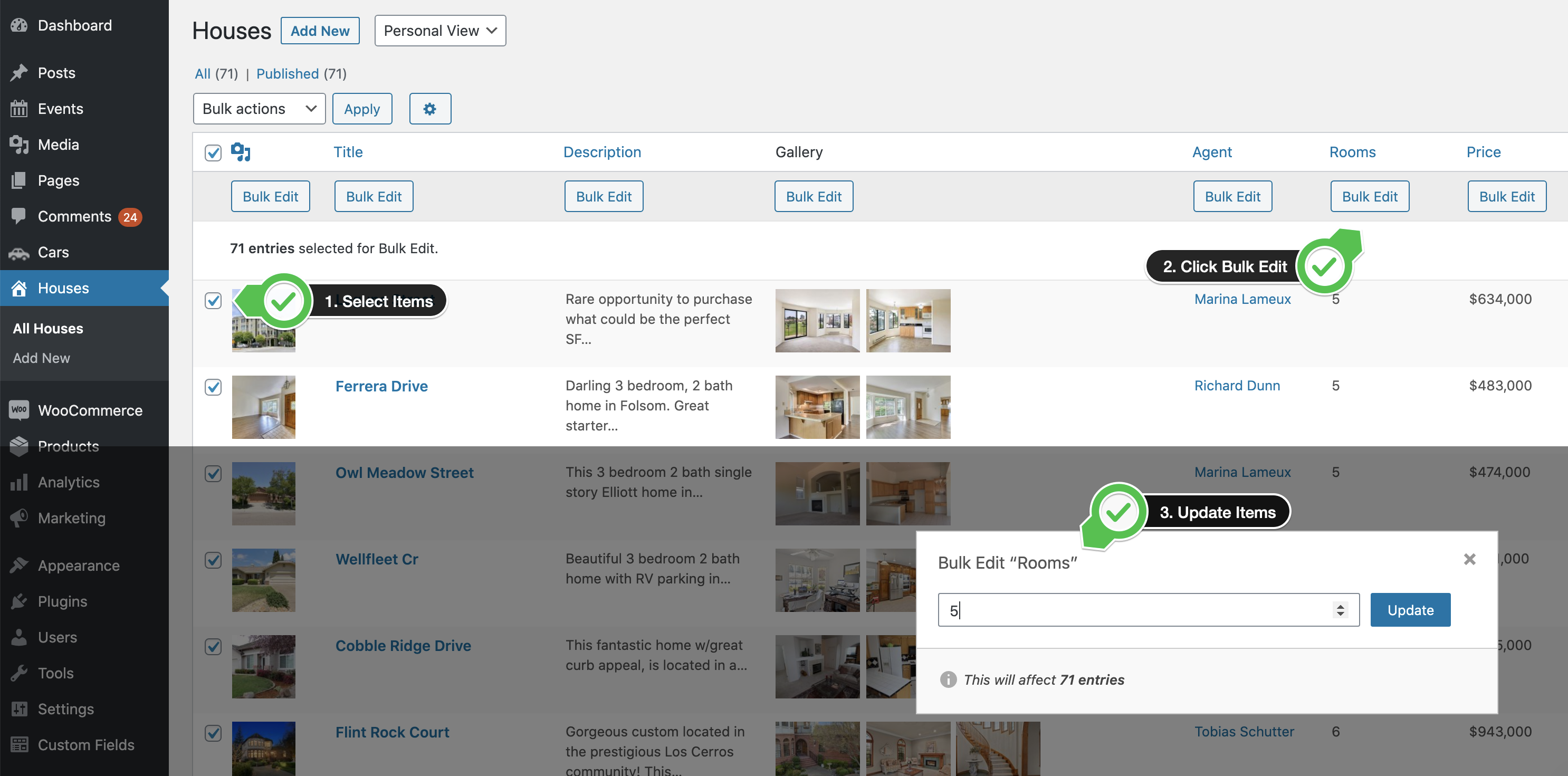The width and height of the screenshot is (1568, 776).
Task: Click Bulk Edit under Price column
Action: coord(1506,197)
